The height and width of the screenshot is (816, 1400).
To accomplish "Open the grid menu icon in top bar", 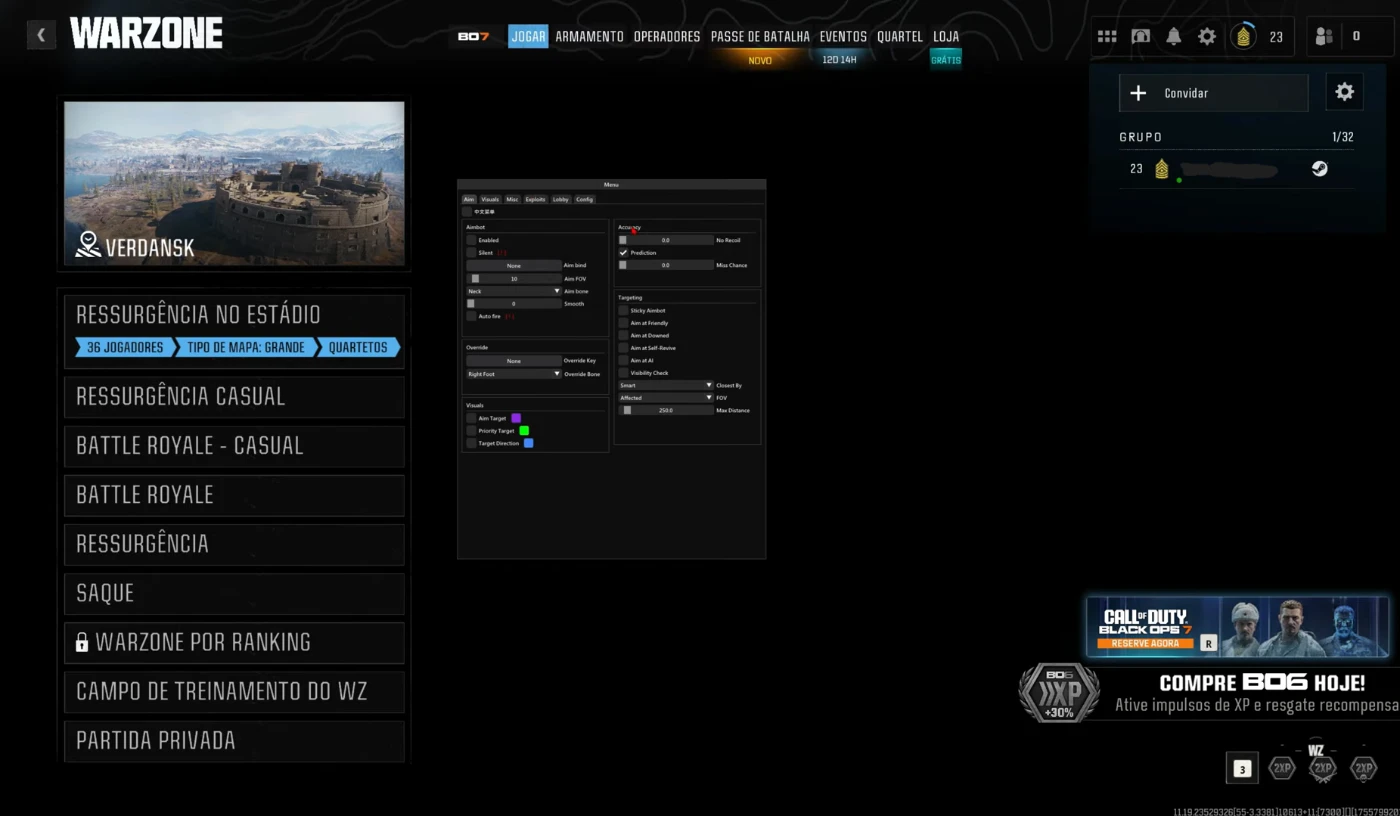I will [x=1107, y=36].
